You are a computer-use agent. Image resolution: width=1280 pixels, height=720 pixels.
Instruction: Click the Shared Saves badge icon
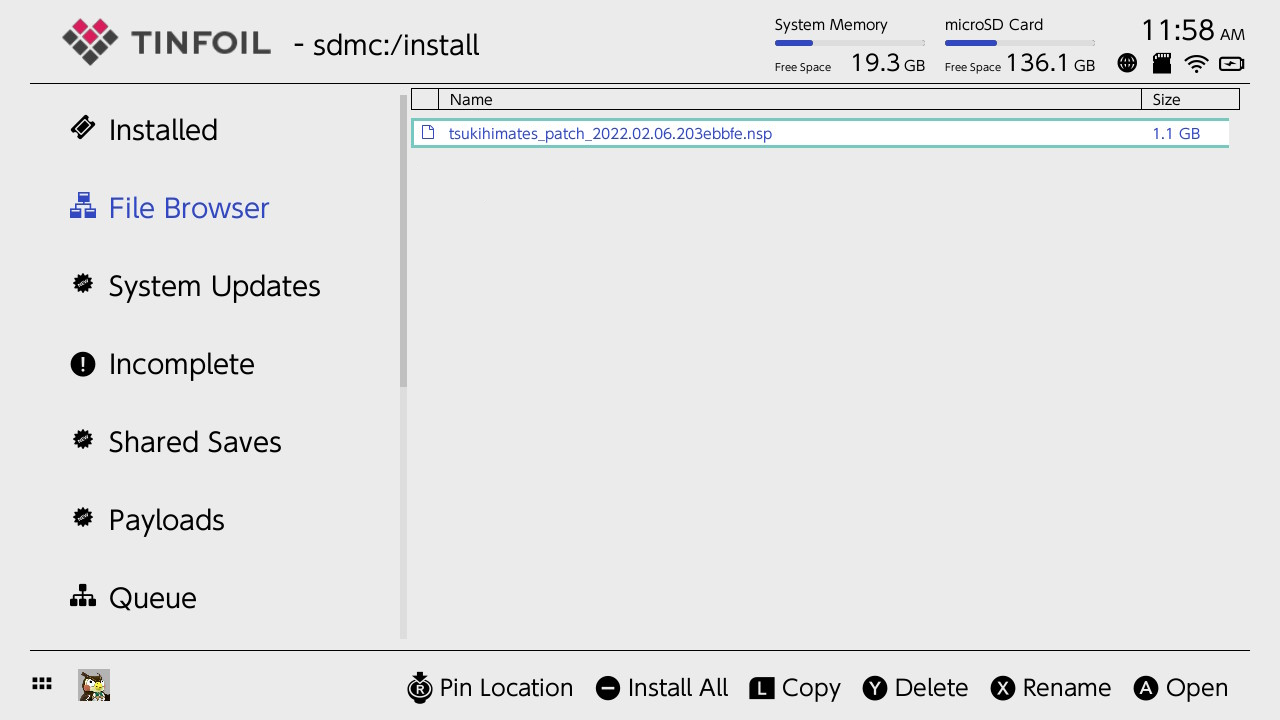click(x=83, y=439)
